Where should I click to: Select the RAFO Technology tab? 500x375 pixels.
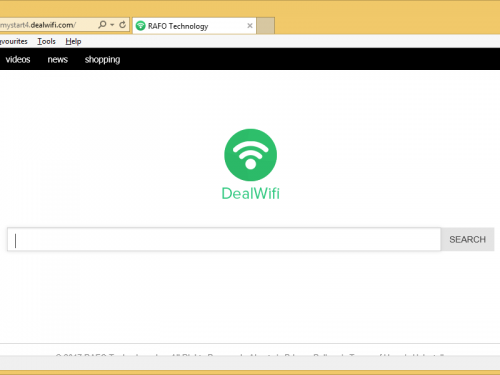[194, 26]
